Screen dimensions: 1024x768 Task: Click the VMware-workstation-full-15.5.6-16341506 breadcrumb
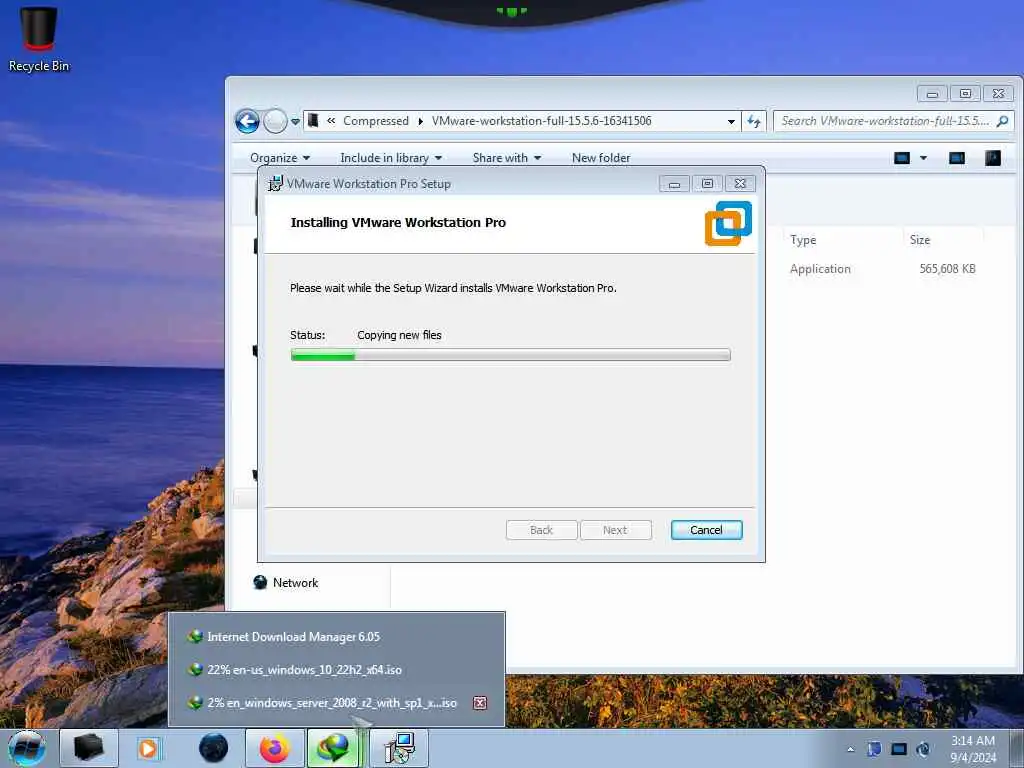click(x=541, y=121)
